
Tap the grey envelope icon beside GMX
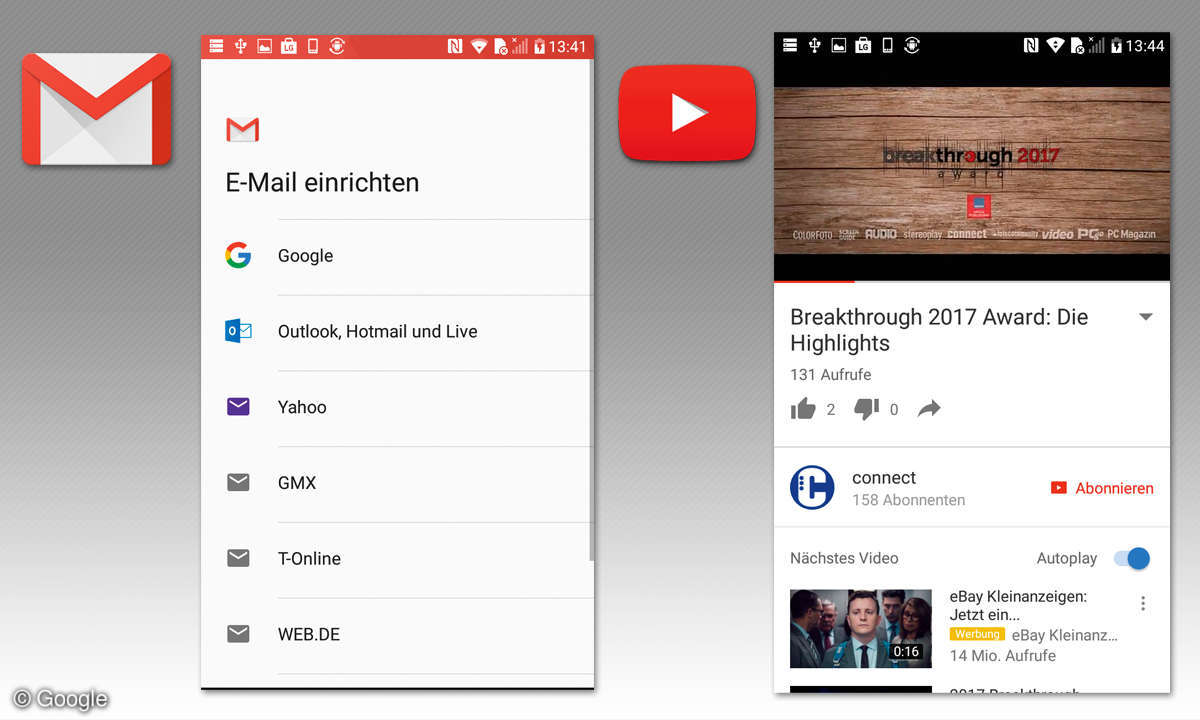pyautogui.click(x=238, y=483)
